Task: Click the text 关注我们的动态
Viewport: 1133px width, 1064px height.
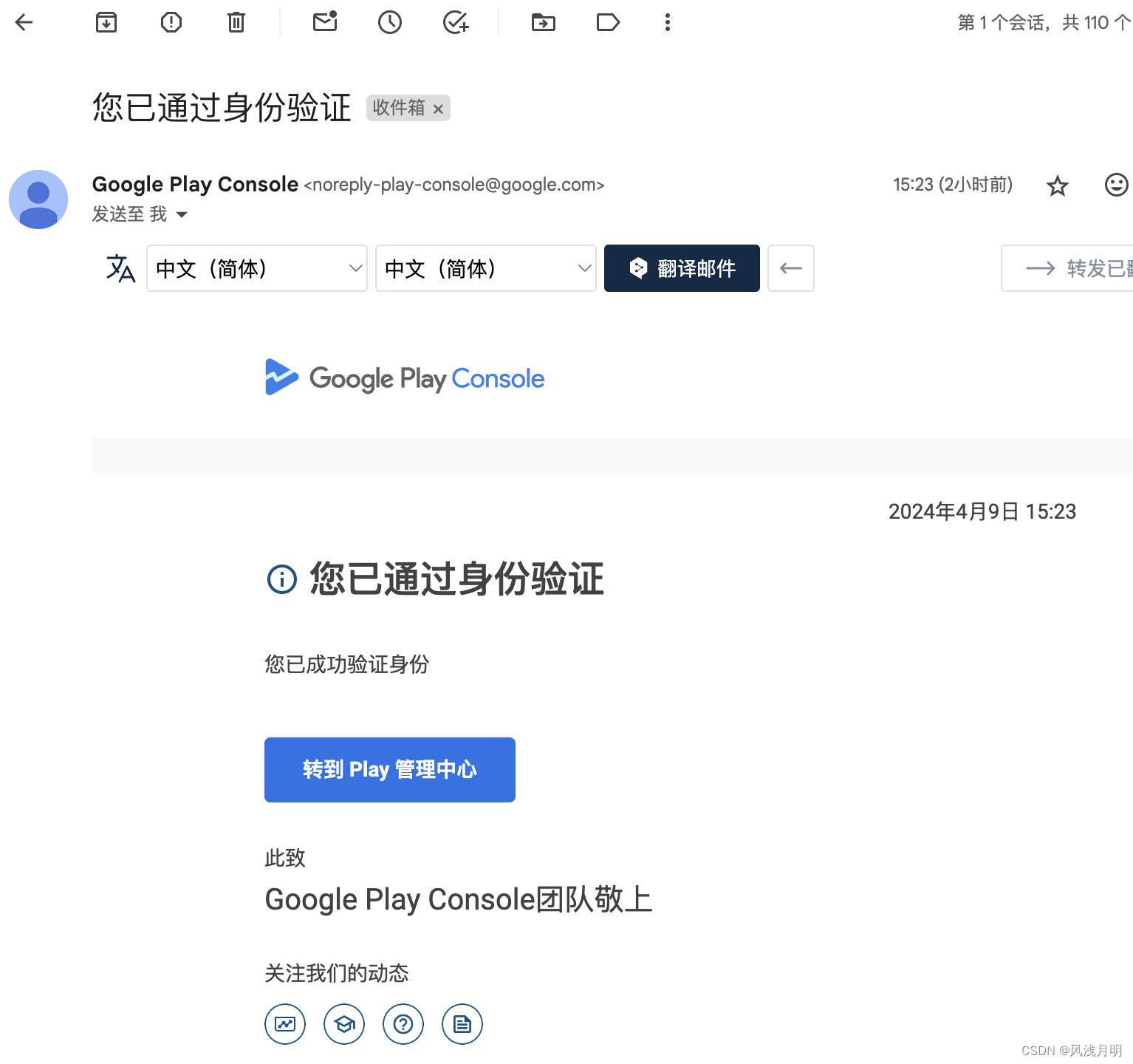Action: [x=337, y=973]
